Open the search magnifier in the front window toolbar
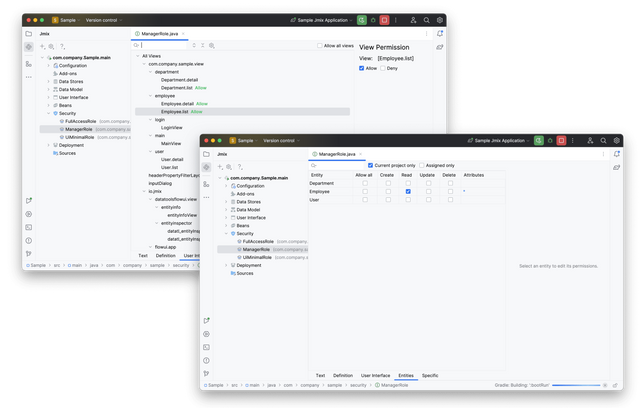Screen dimensions: 640x408 click(x=603, y=140)
